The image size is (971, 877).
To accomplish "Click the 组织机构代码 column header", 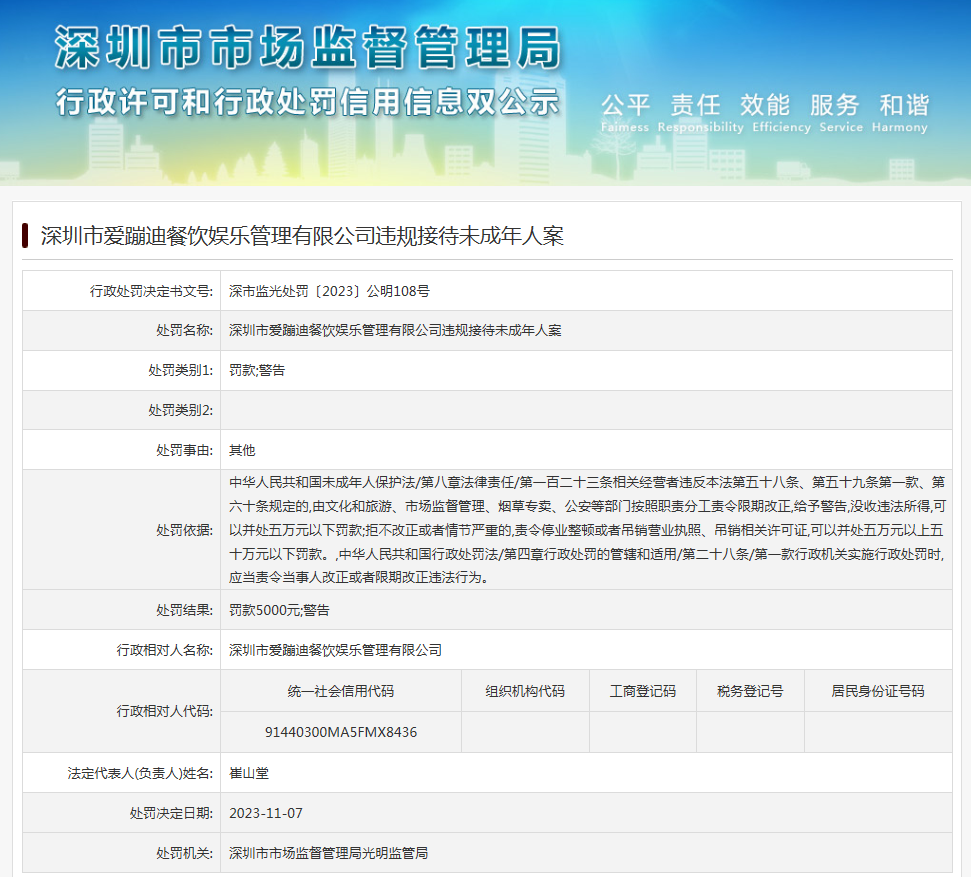I will click(525, 691).
